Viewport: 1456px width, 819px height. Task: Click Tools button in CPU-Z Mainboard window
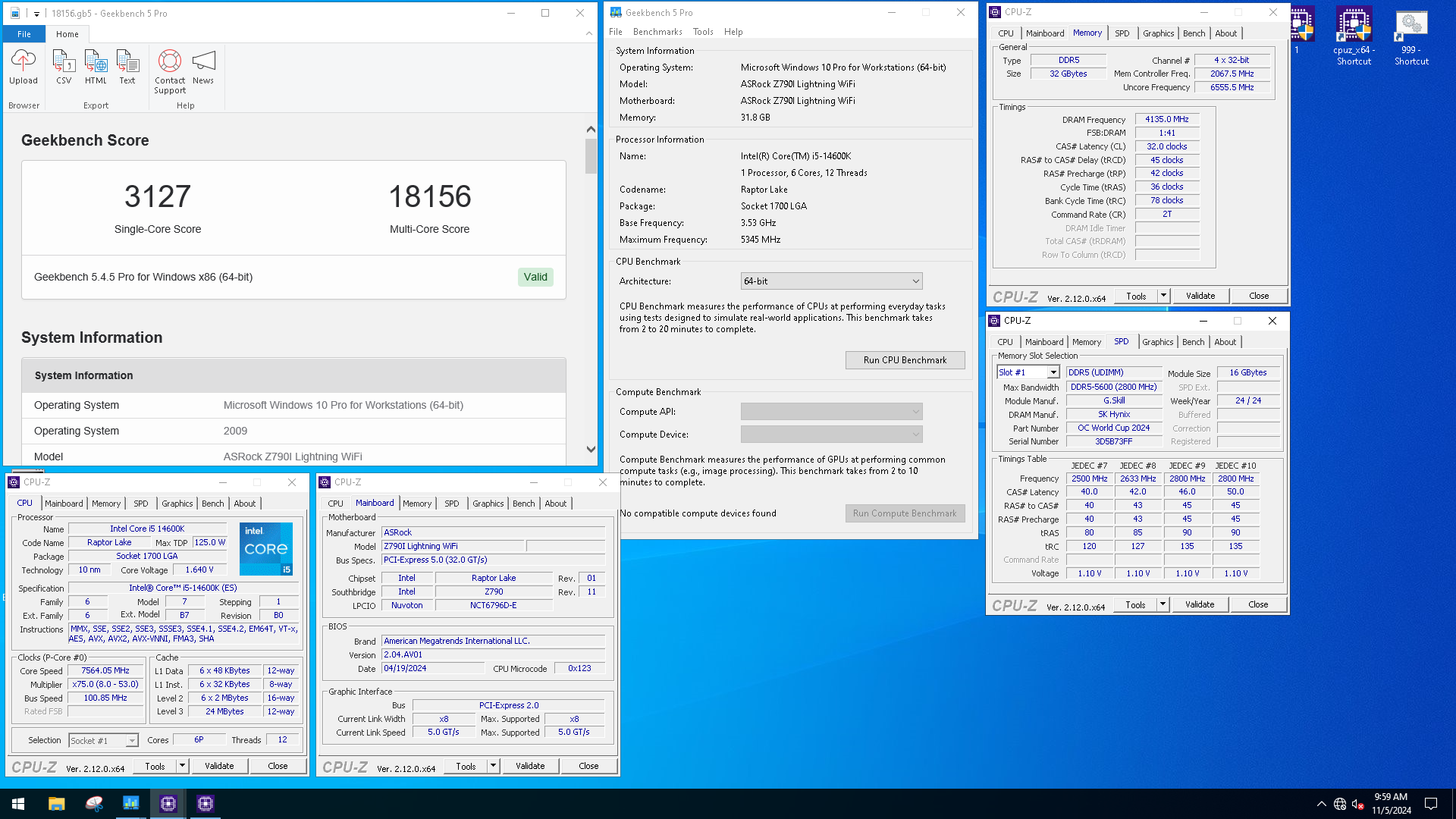click(466, 766)
